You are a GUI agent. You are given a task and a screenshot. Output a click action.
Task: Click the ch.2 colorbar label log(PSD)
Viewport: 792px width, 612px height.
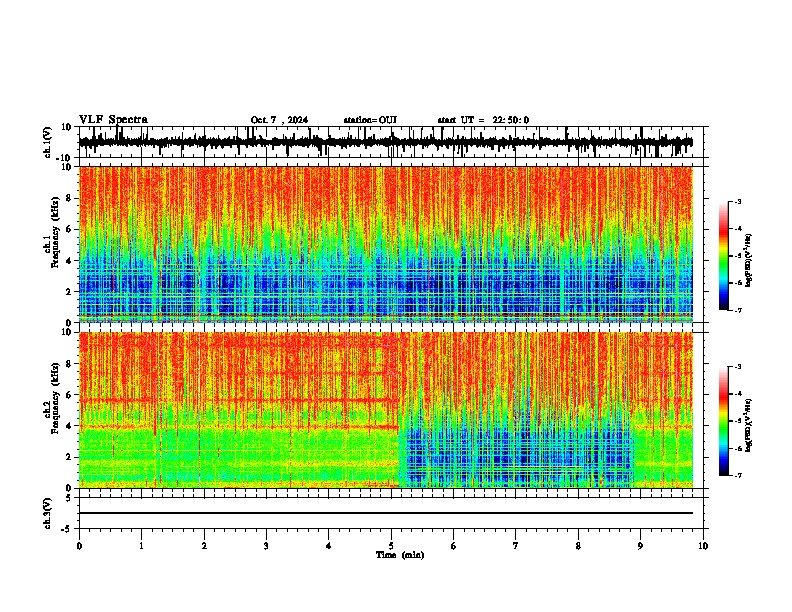pyautogui.click(x=748, y=425)
